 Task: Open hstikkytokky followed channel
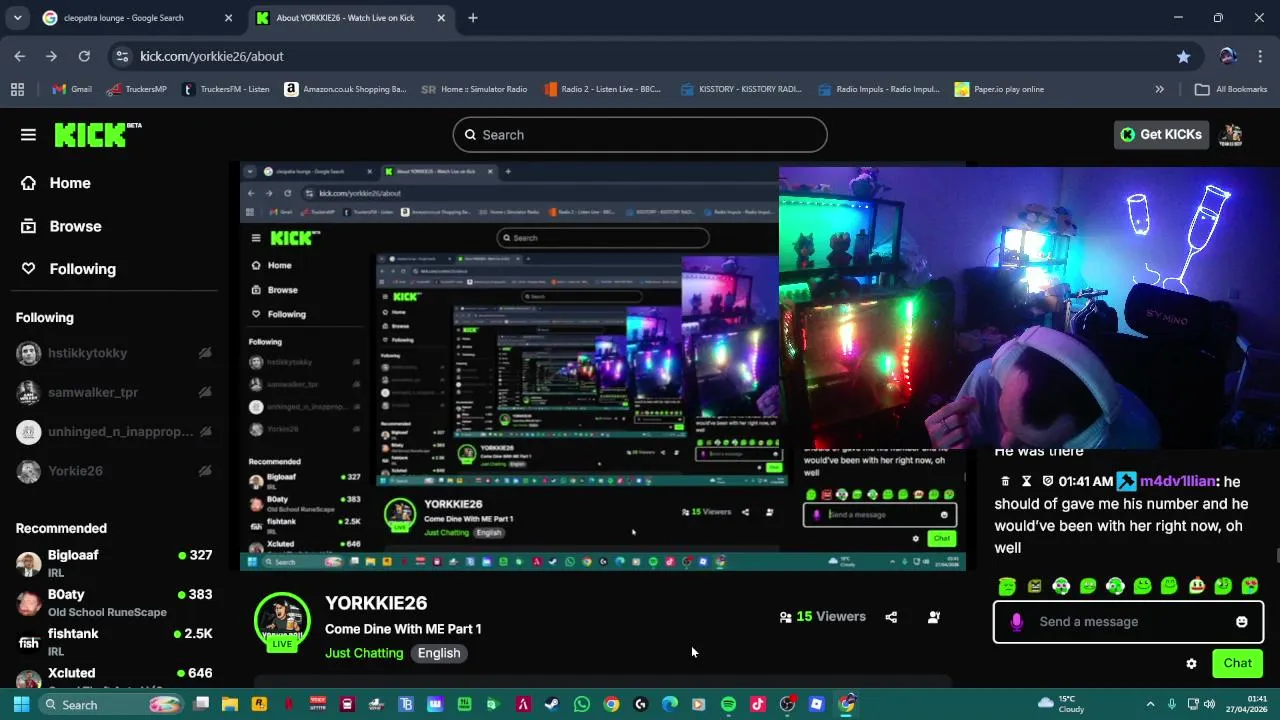[88, 353]
